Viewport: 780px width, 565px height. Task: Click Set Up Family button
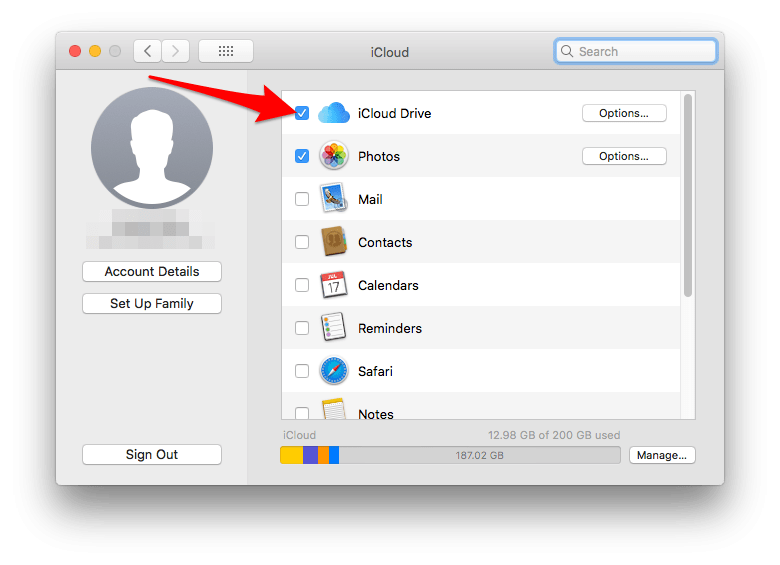click(x=152, y=303)
